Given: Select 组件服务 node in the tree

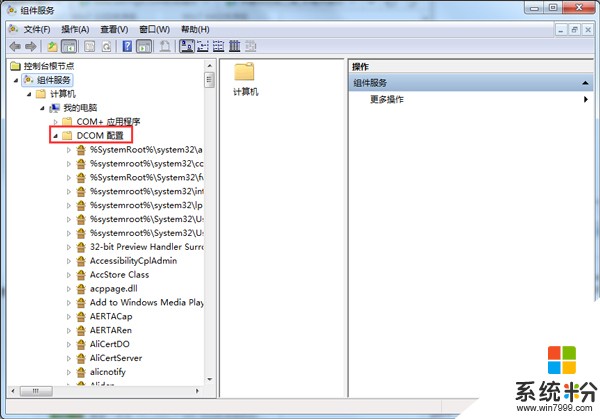Looking at the screenshot, I should tap(54, 80).
